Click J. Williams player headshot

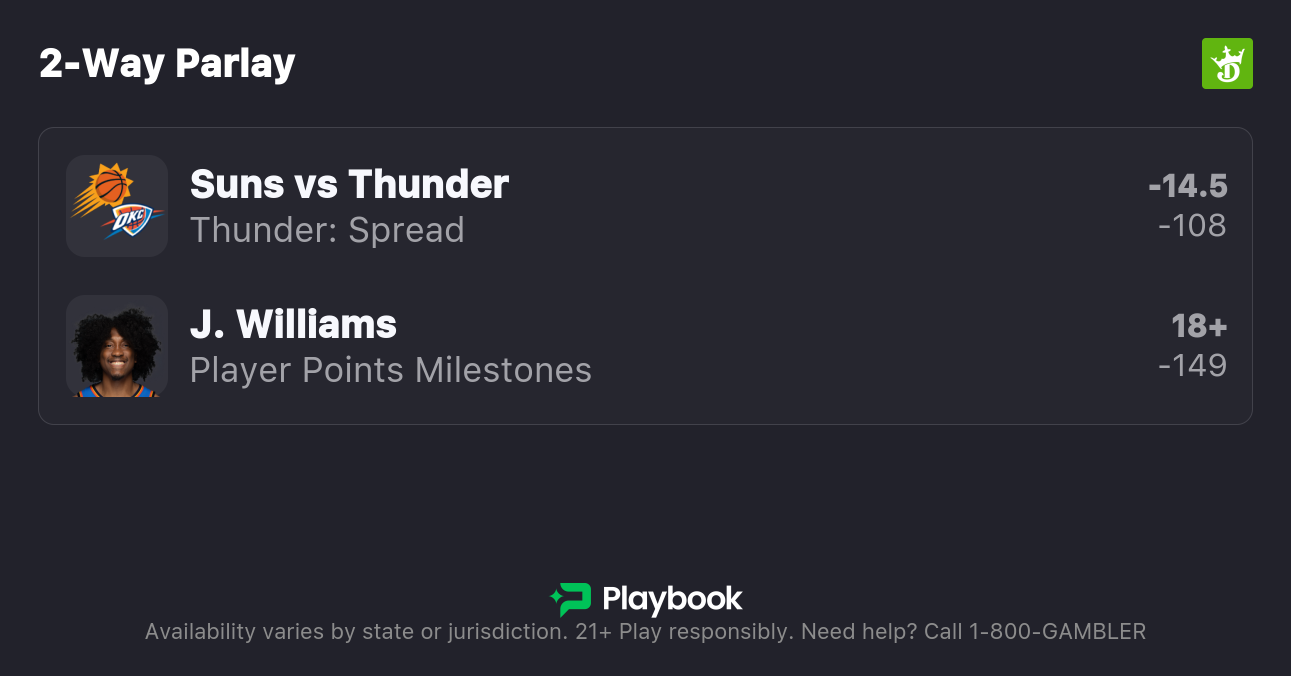pyautogui.click(x=116, y=346)
